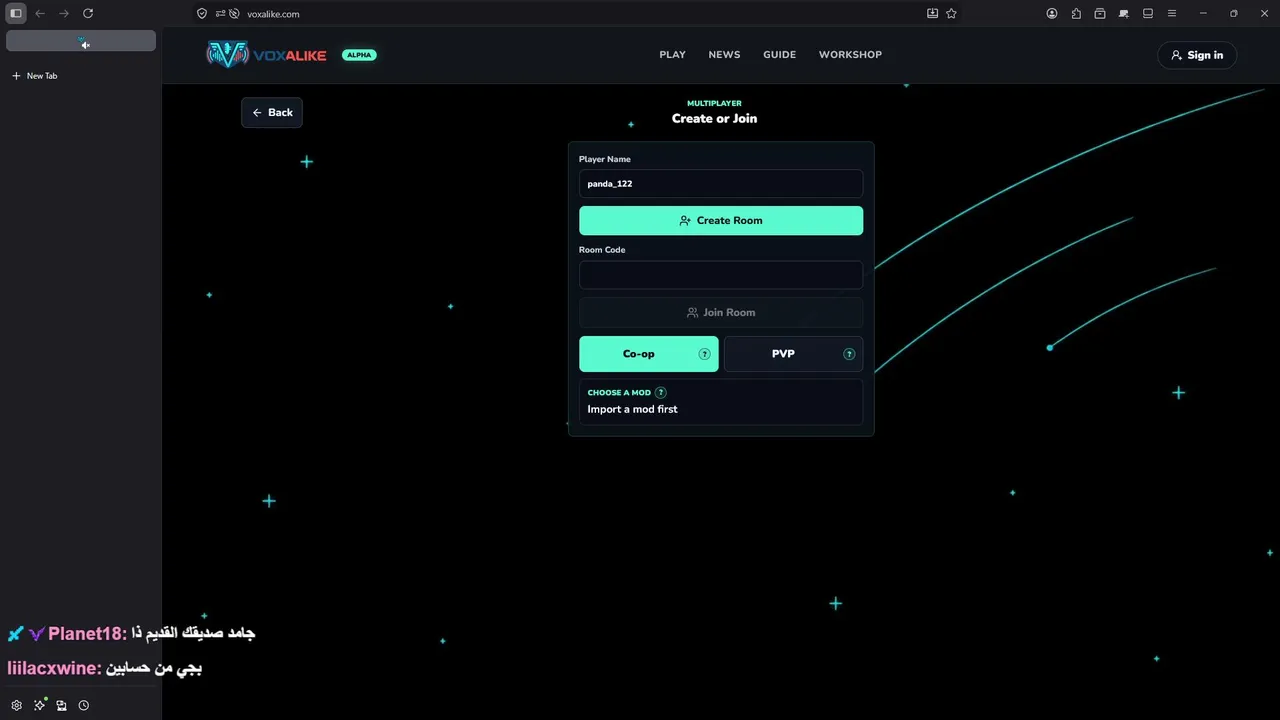Select the muted tab in vertical tab strip

pyautogui.click(x=81, y=40)
